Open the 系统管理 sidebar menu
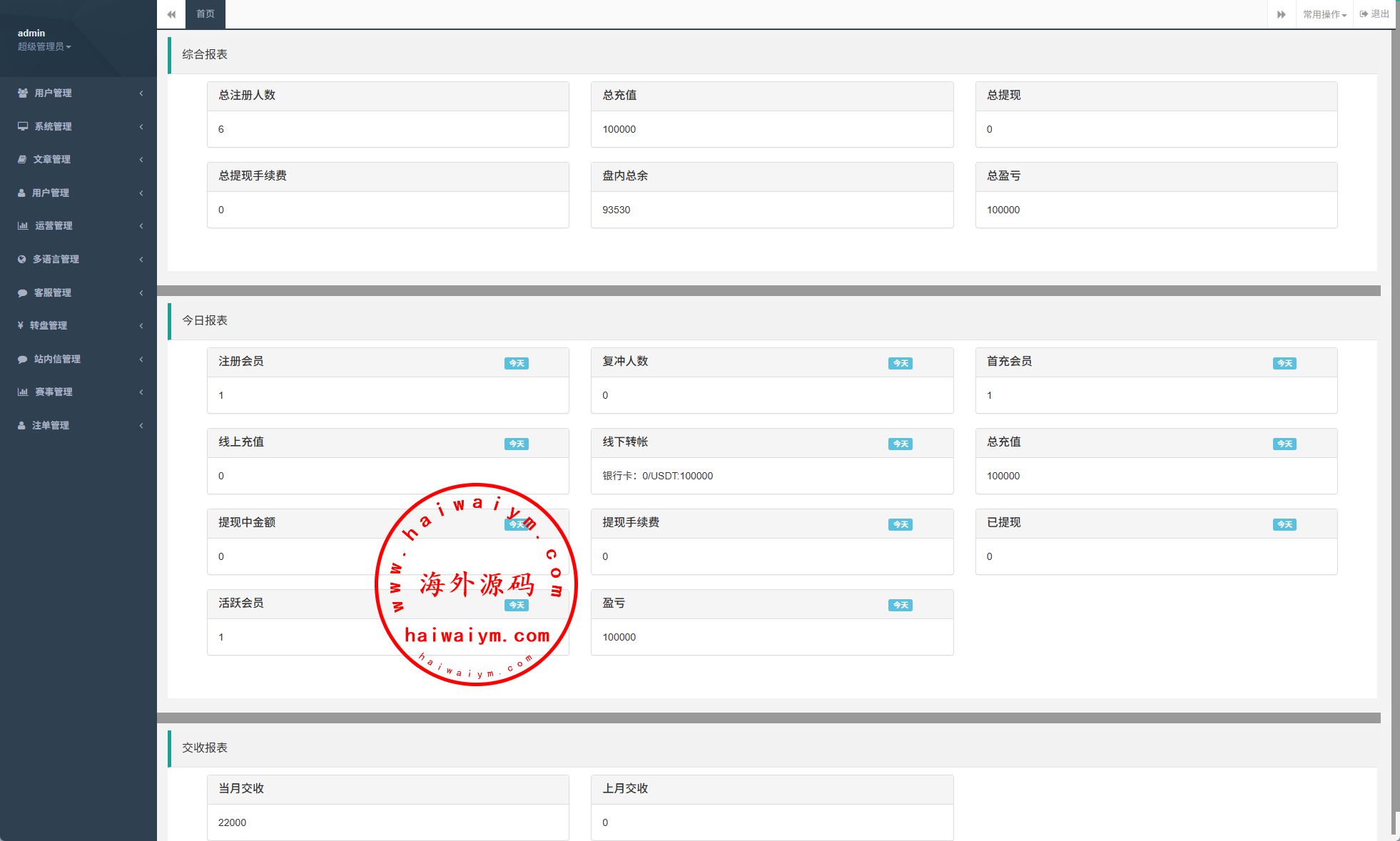This screenshot has height=841, width=1400. pos(54,126)
